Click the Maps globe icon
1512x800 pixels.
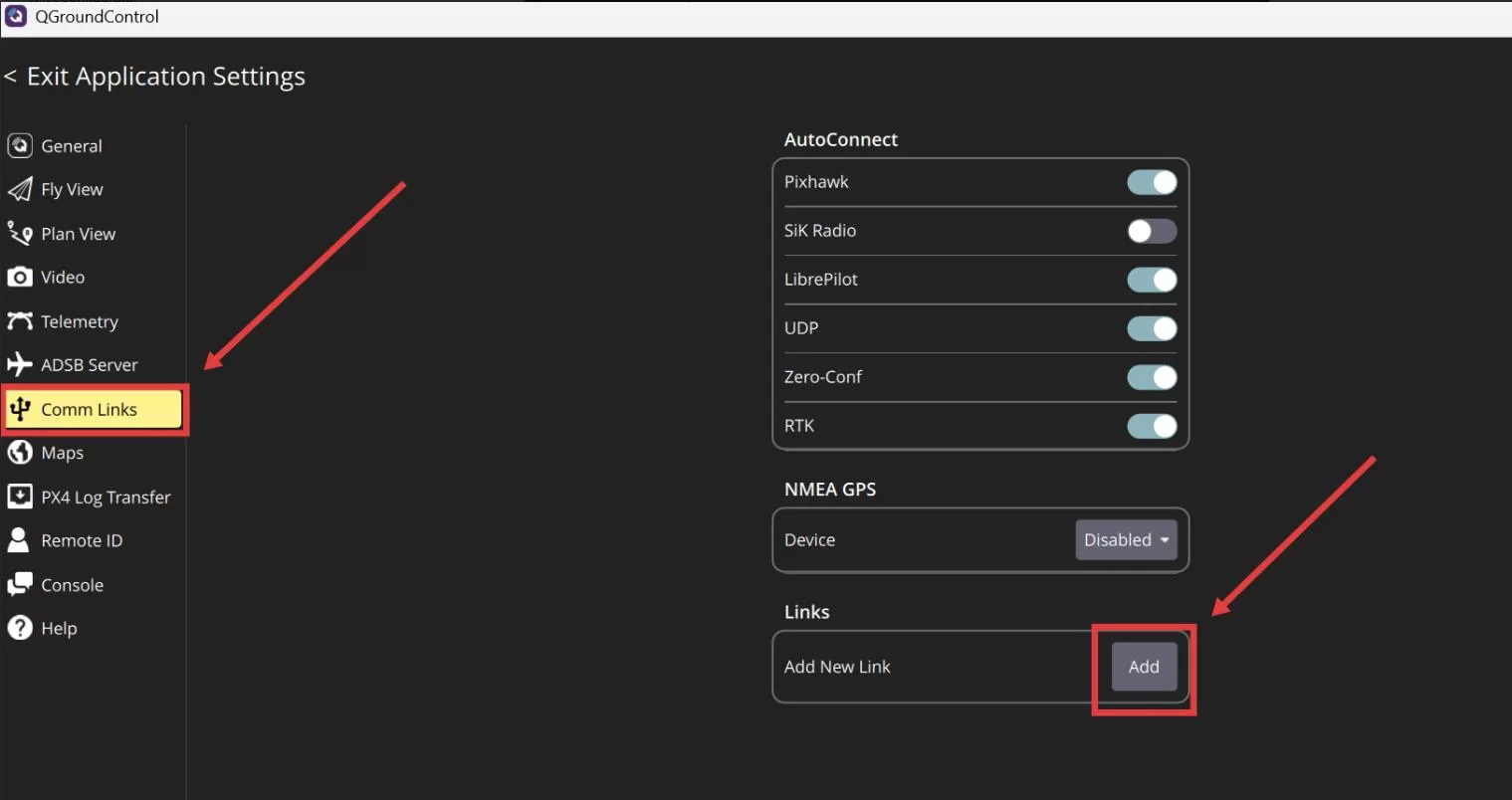click(x=20, y=453)
